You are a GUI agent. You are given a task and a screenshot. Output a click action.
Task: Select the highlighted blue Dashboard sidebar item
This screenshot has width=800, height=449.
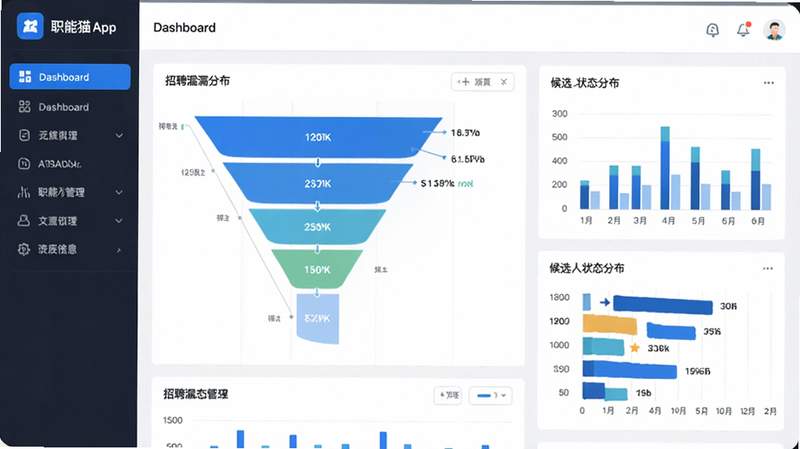(x=70, y=77)
